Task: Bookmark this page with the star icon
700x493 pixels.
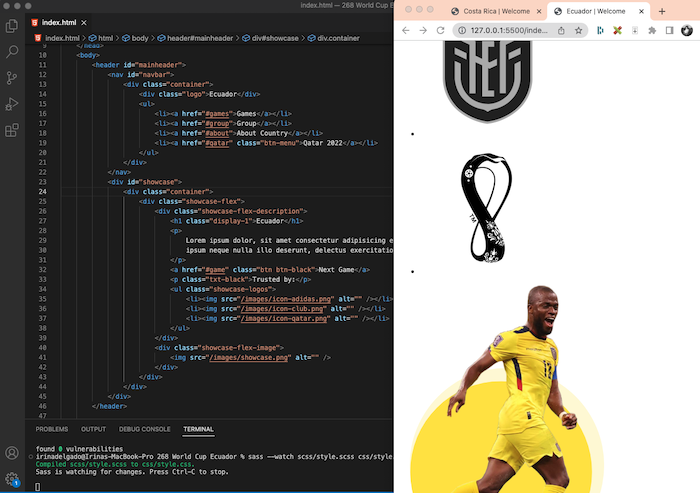Action: tap(579, 30)
